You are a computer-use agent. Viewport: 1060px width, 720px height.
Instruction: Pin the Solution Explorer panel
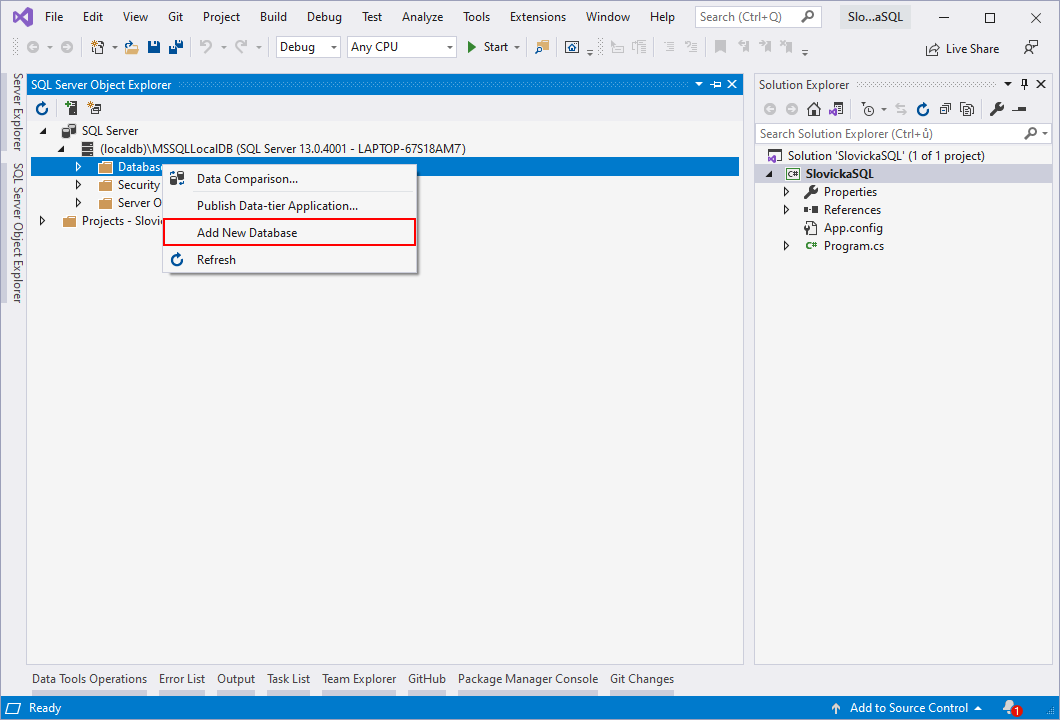1024,85
